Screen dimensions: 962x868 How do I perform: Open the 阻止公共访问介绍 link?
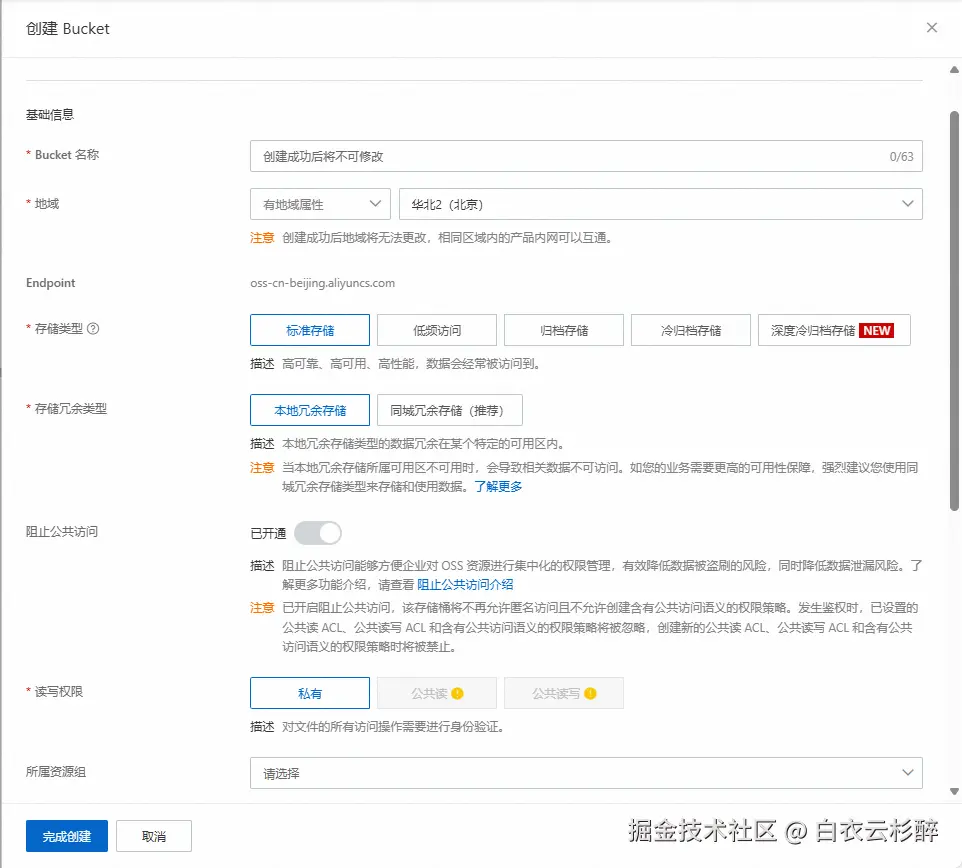(x=465, y=585)
